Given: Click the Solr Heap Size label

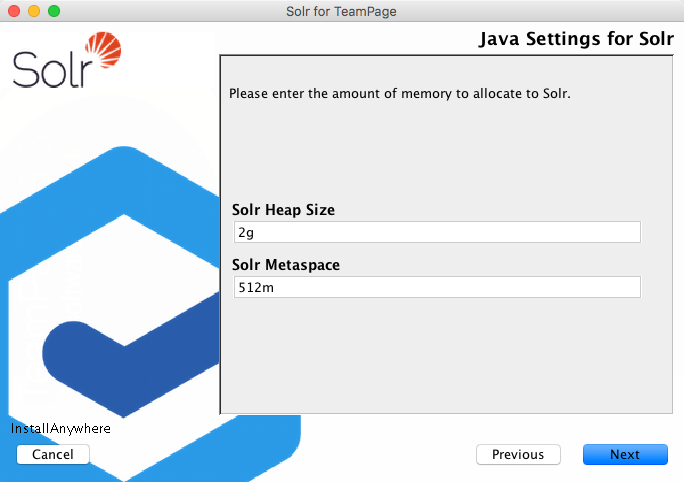Looking at the screenshot, I should pyautogui.click(x=283, y=210).
